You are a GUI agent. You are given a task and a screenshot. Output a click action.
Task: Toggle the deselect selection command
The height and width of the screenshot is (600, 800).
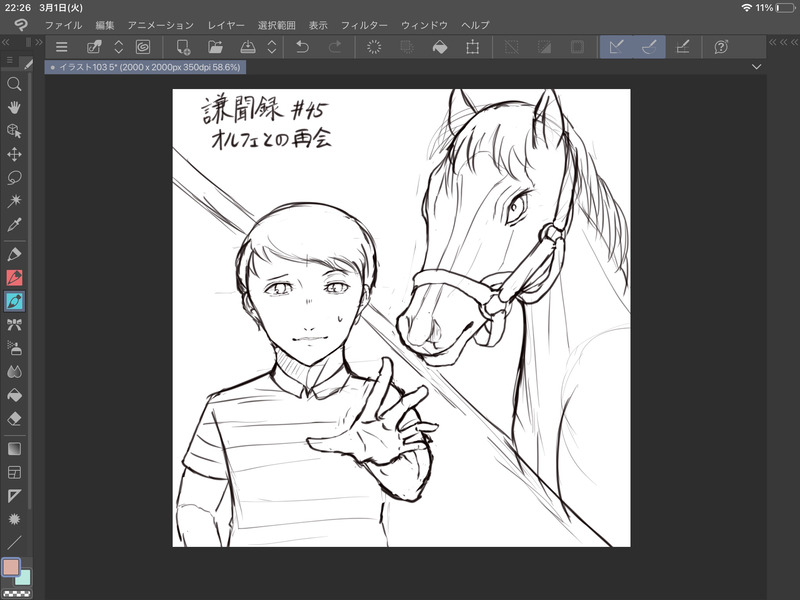click(x=512, y=47)
